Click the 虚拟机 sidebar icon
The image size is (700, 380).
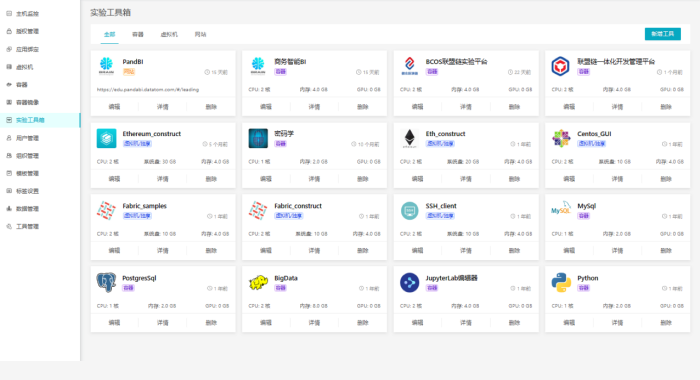coord(9,67)
